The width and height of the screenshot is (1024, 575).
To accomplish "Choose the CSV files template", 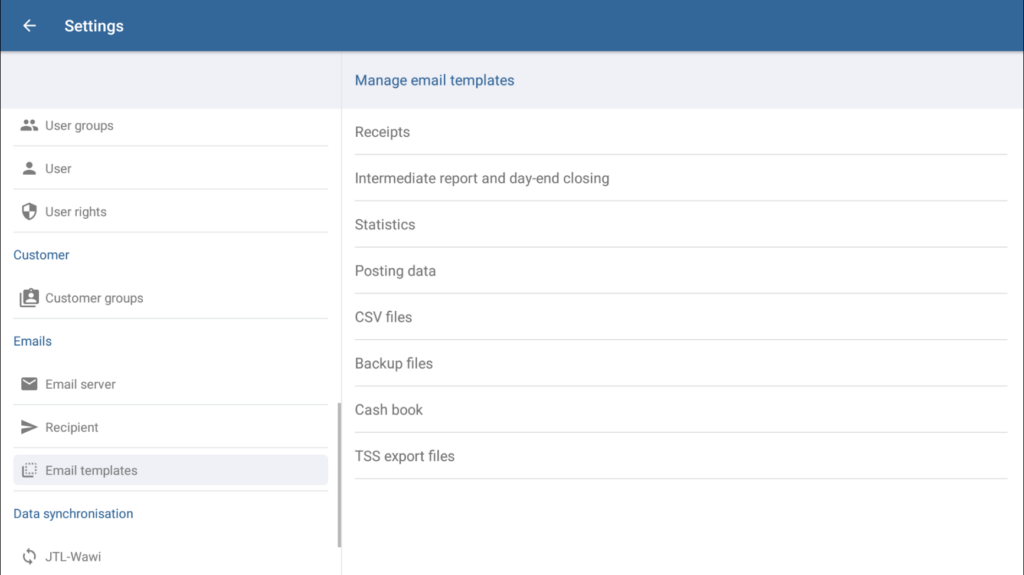I will 383,317.
